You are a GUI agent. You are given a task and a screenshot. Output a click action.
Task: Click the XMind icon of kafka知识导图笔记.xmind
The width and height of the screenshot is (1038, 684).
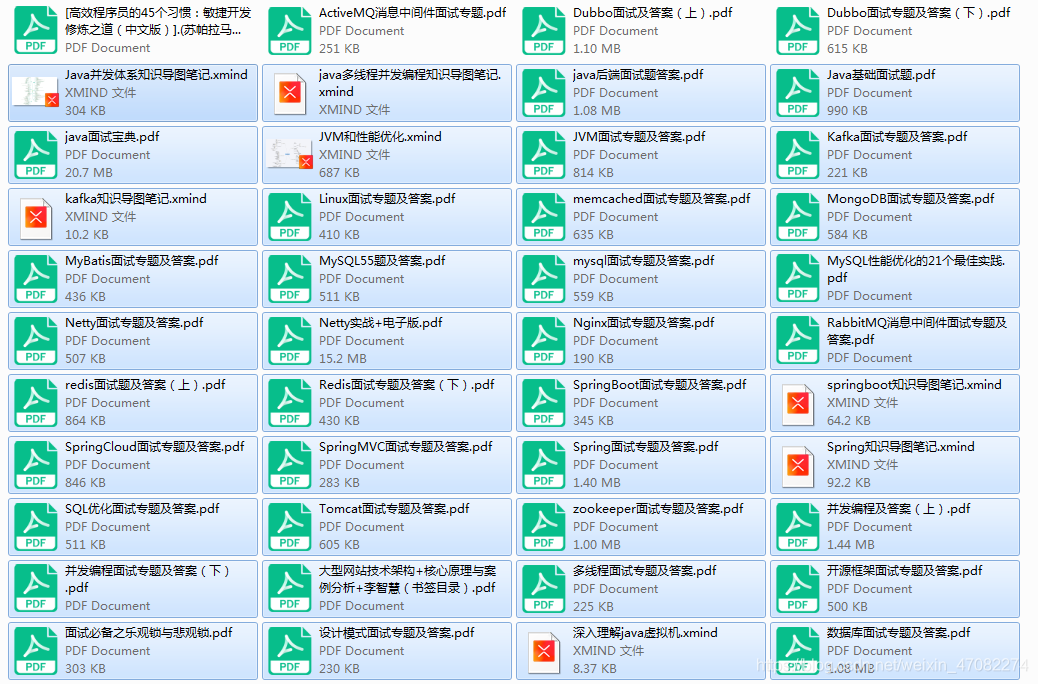36,217
